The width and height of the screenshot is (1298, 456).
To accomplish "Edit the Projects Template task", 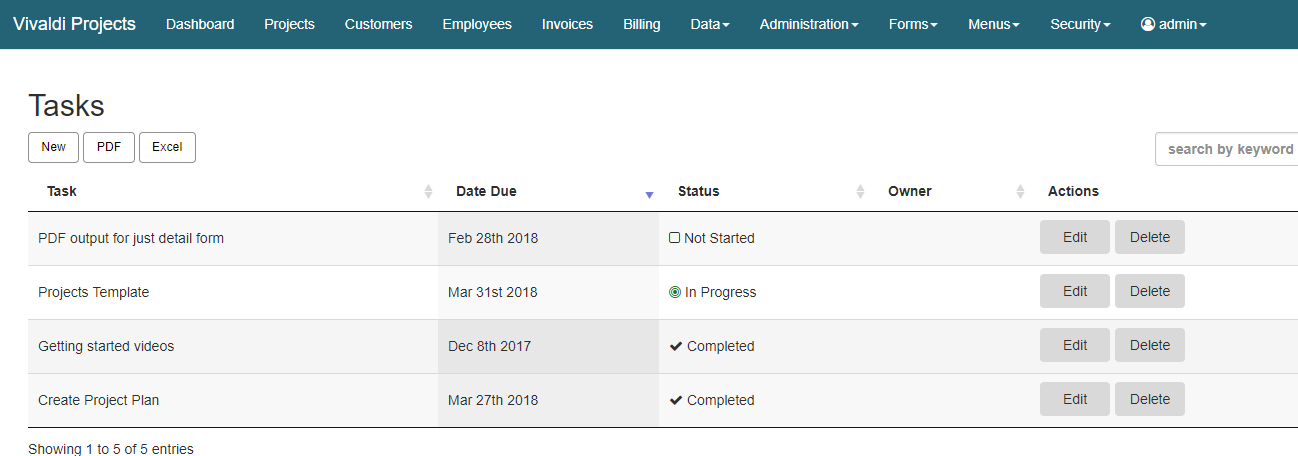I will 1075,291.
